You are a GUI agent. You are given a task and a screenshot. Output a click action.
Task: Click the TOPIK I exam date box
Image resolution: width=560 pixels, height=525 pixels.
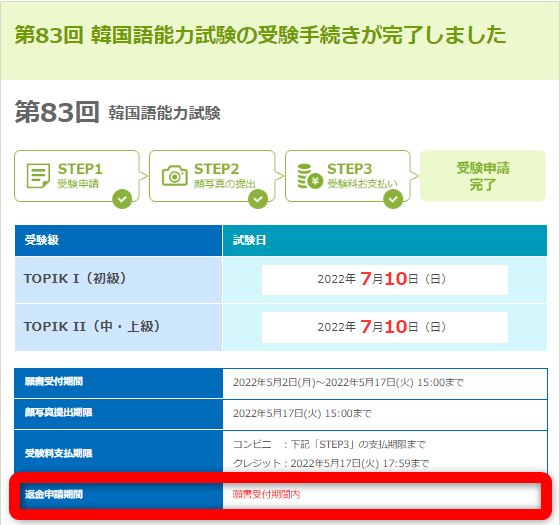[x=385, y=280]
